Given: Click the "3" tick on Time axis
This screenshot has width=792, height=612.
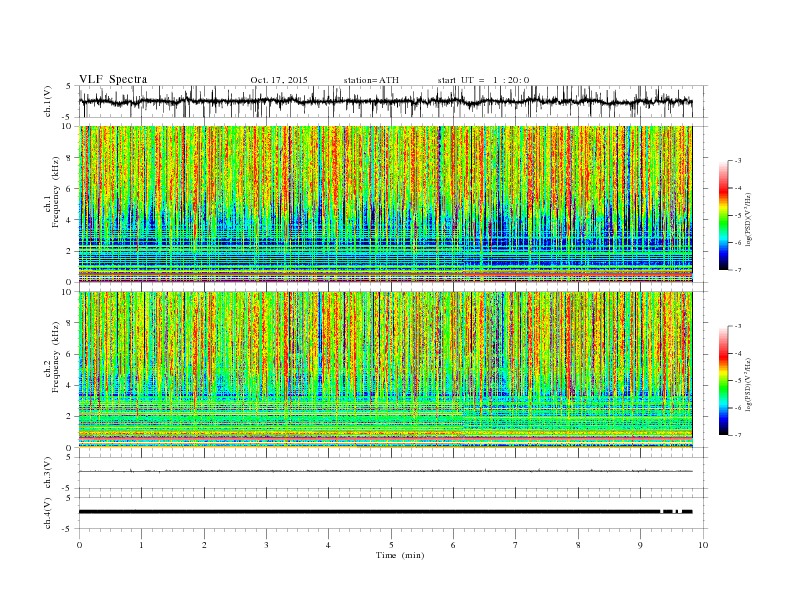Looking at the screenshot, I should click(x=267, y=545).
